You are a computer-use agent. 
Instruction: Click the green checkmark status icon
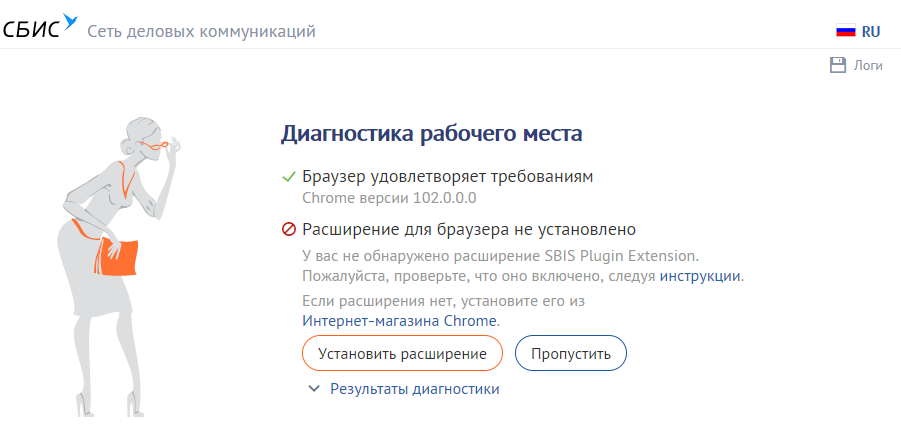click(x=289, y=177)
